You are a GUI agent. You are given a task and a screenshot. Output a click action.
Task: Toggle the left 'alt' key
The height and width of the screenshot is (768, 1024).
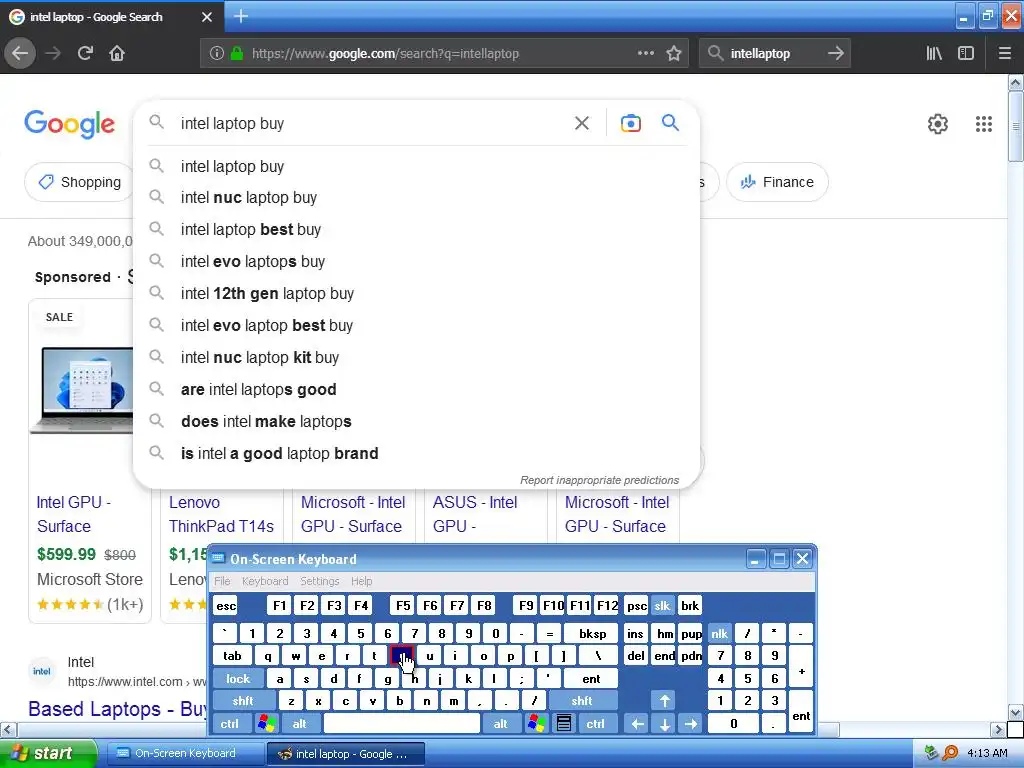300,724
